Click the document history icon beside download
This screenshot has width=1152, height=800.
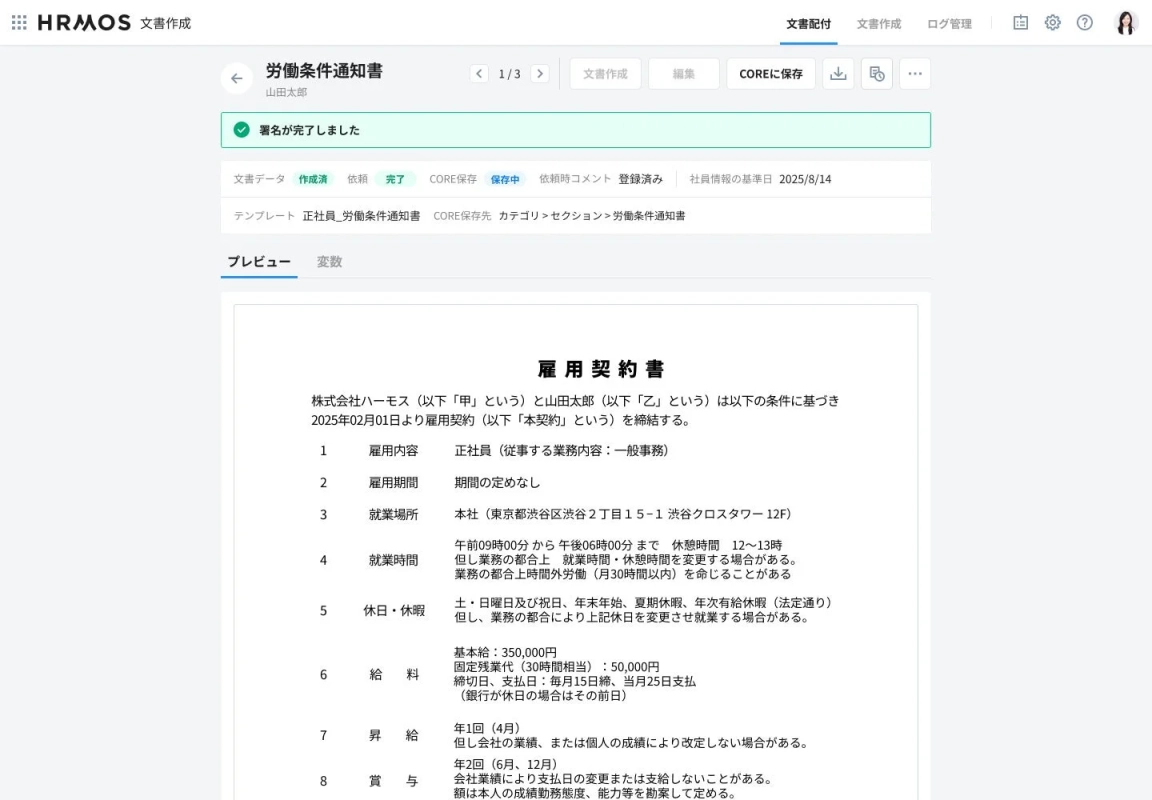coord(876,73)
